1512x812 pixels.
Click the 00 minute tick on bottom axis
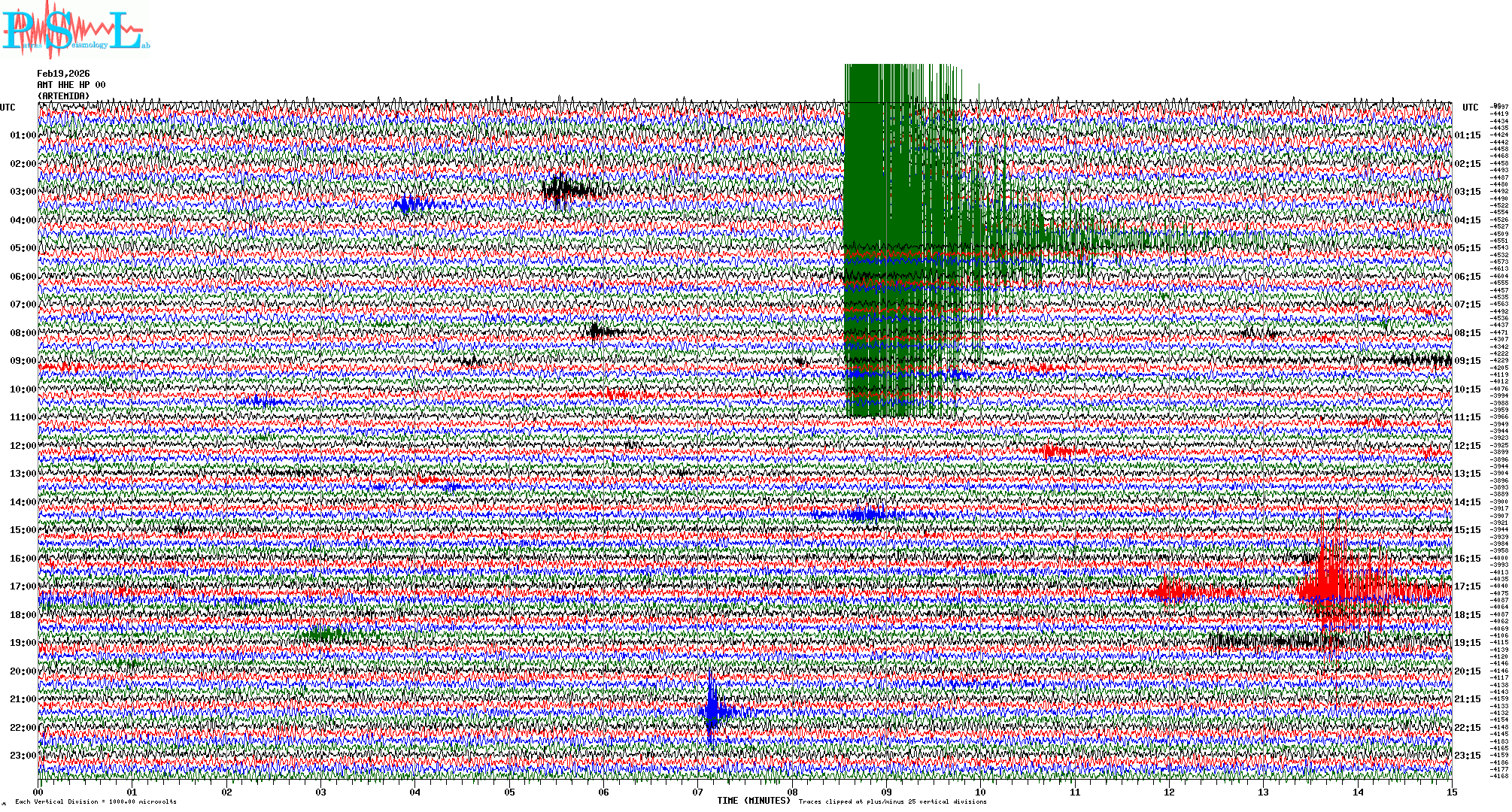(38, 792)
